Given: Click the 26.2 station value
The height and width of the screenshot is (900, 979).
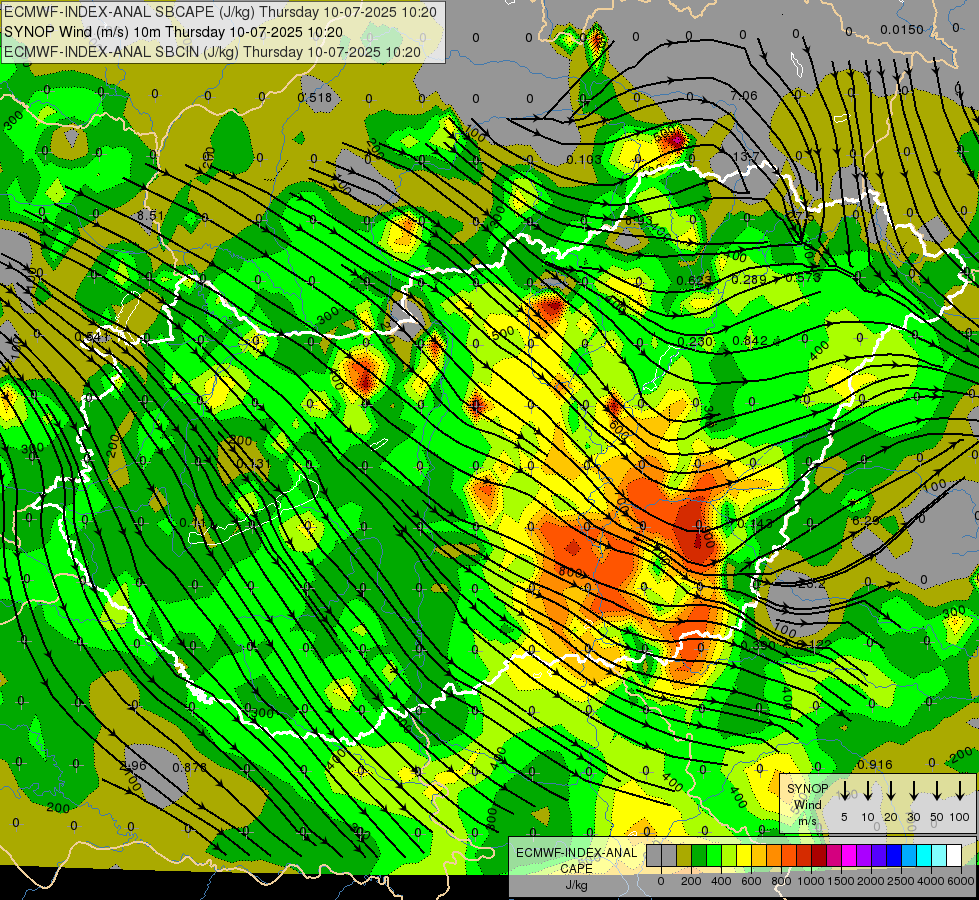Looking at the screenshot, I should pyautogui.click(x=812, y=583).
